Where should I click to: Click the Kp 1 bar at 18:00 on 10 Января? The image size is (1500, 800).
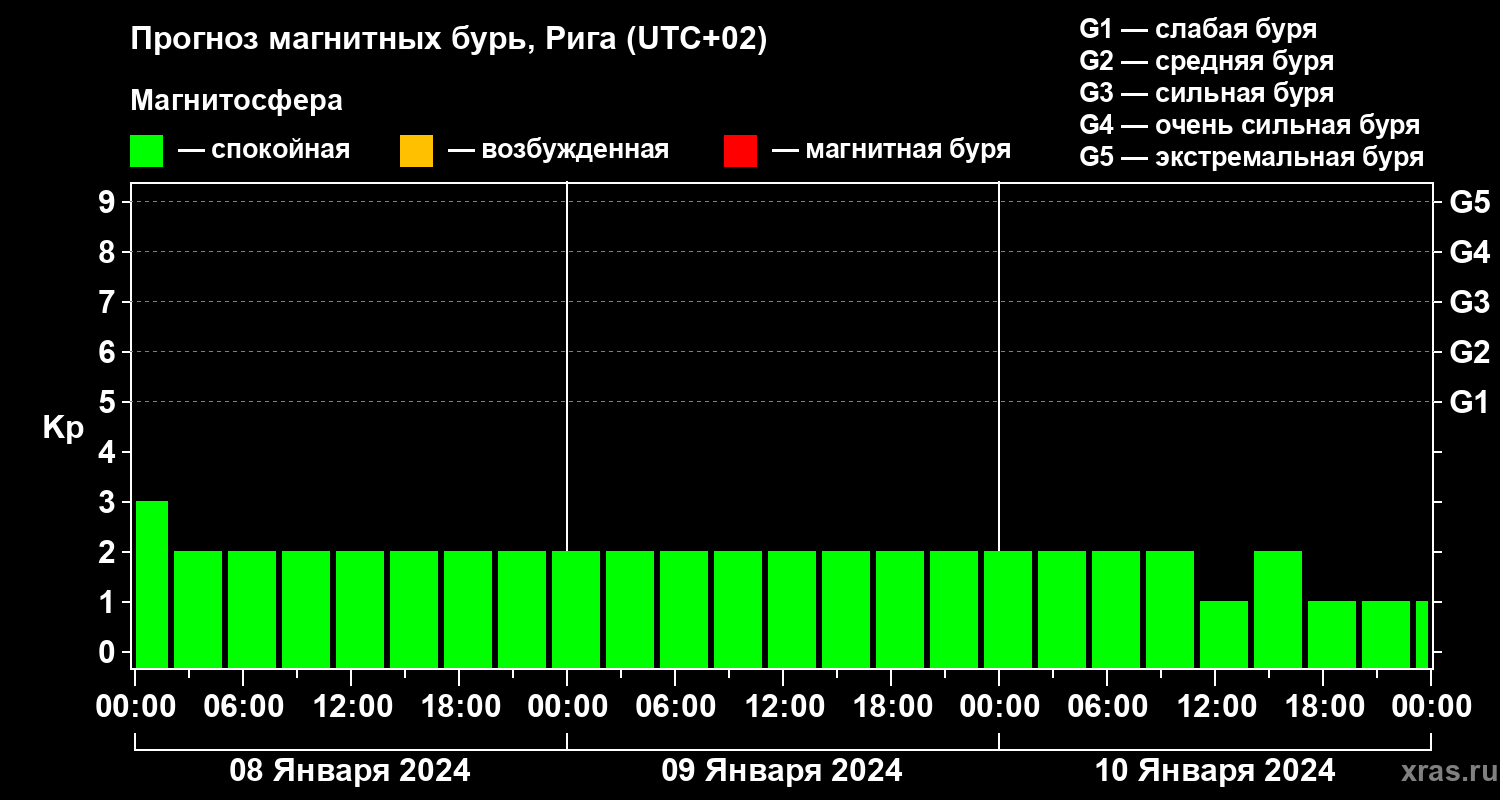point(1332,634)
